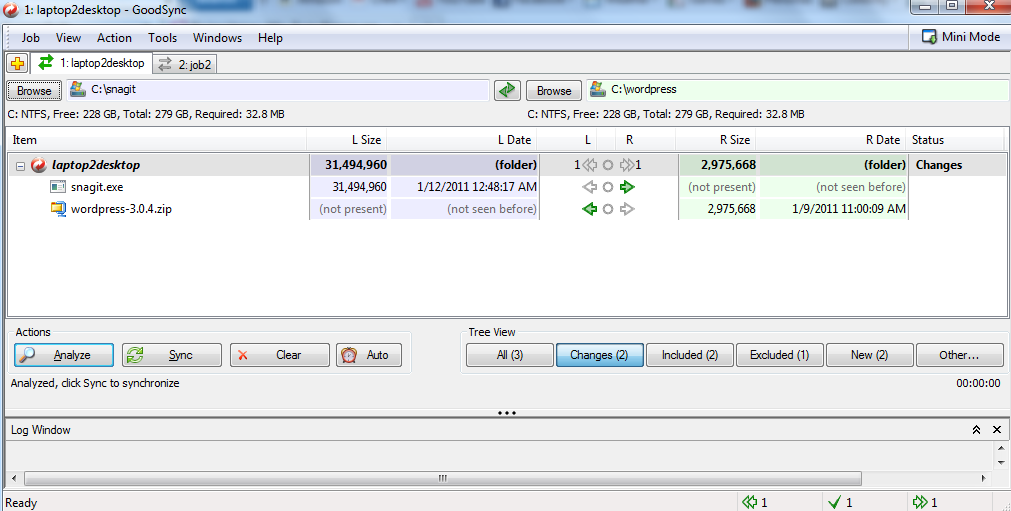
Task: Click the R Size column header
Action: (714, 140)
